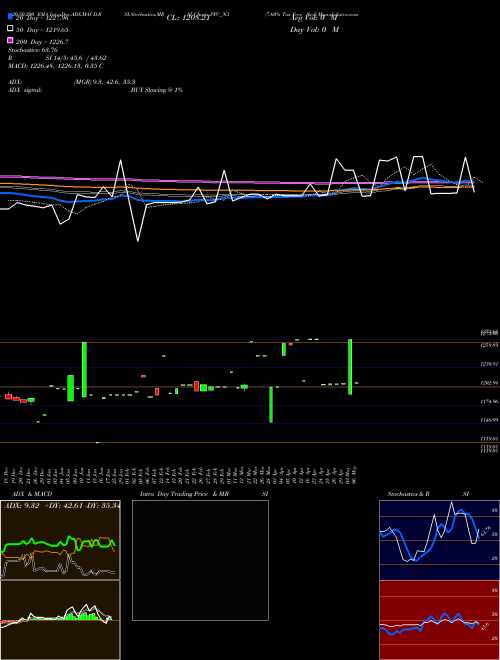Viewport: 500px width, 660px height.
Task: Click the 'MACD: 1226.48, 1226.13, 0.35 C' line
Action: click(56, 66)
